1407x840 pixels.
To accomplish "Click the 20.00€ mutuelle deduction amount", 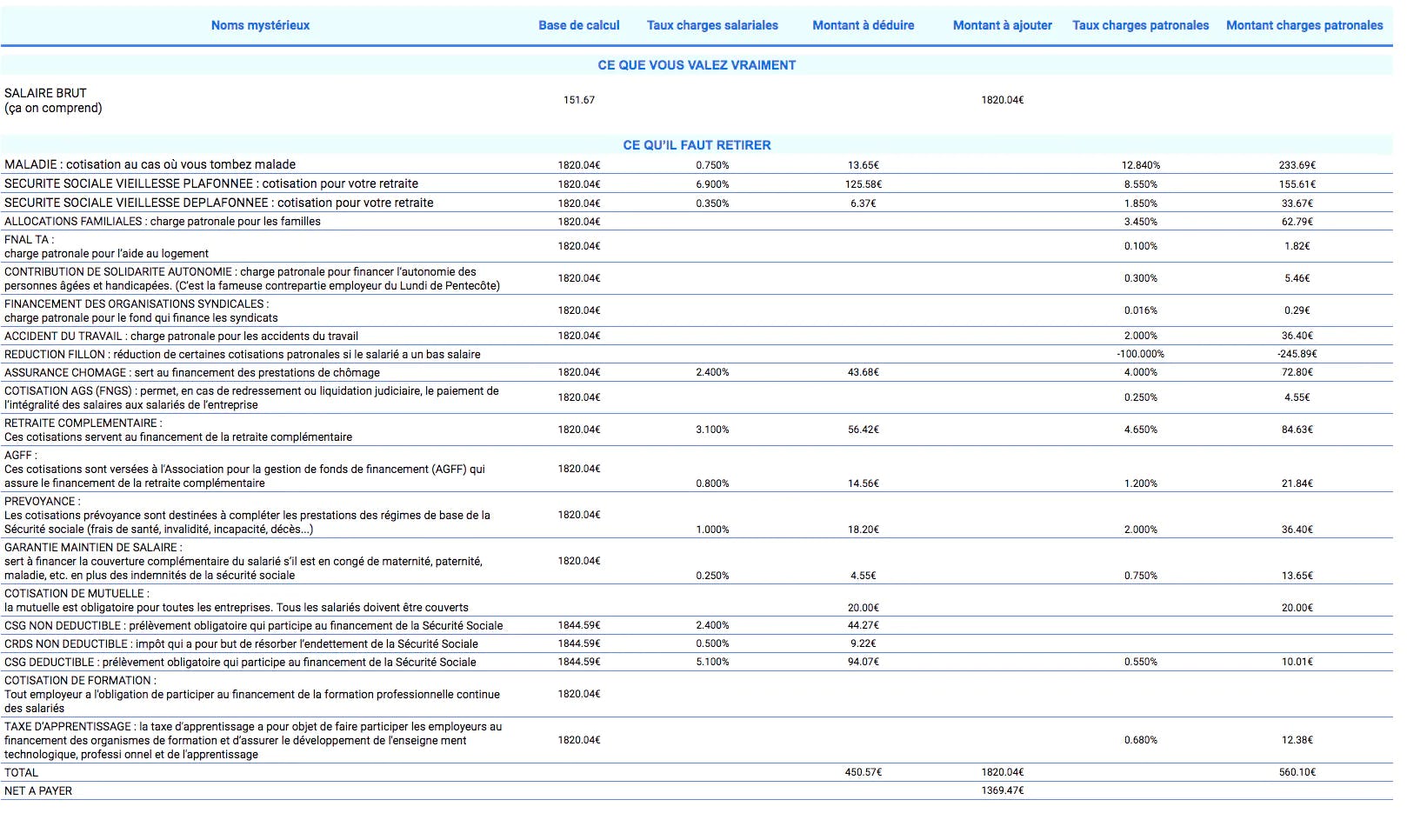I will point(864,608).
